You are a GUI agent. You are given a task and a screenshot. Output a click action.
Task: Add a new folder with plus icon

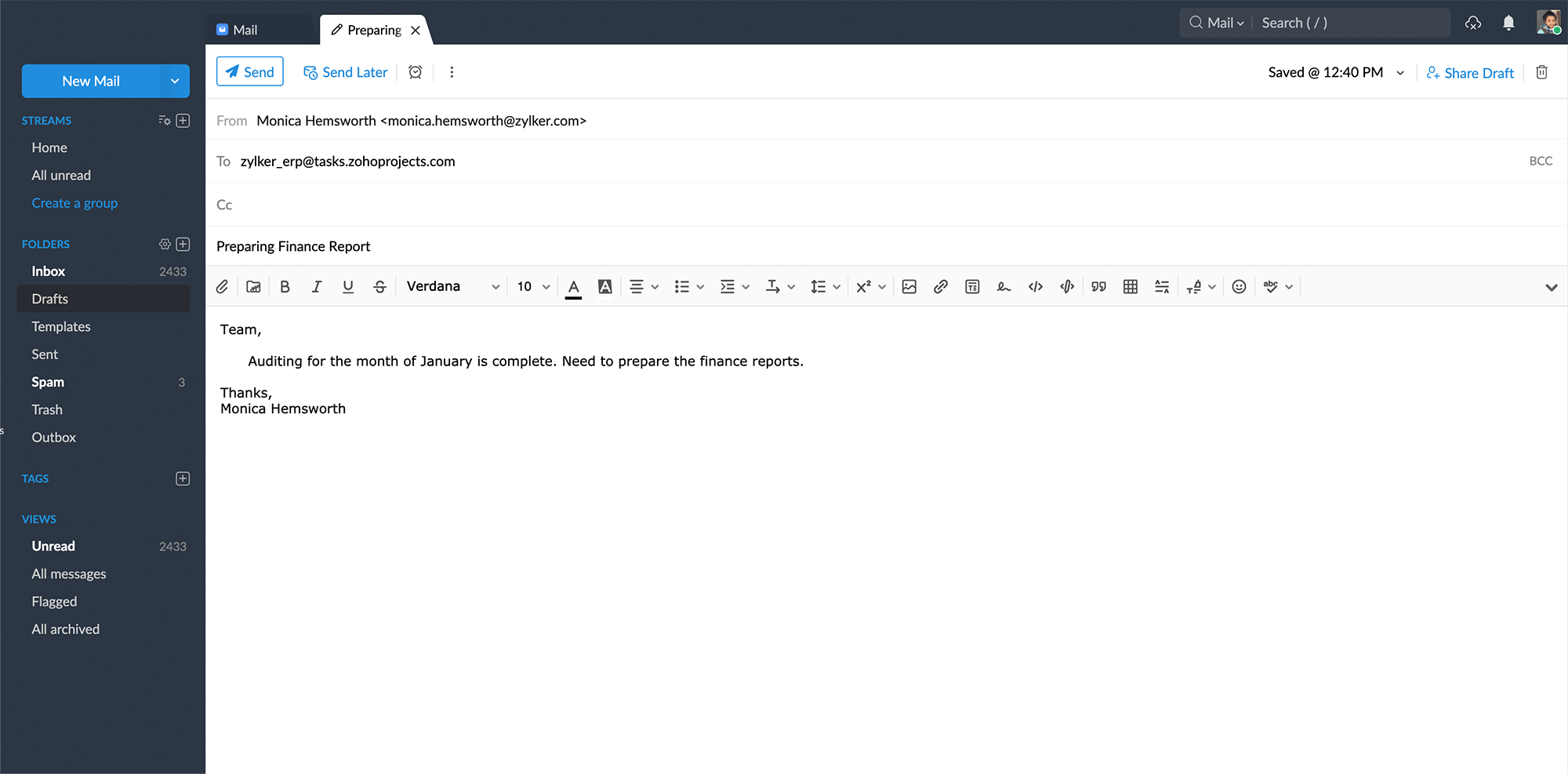click(x=183, y=244)
